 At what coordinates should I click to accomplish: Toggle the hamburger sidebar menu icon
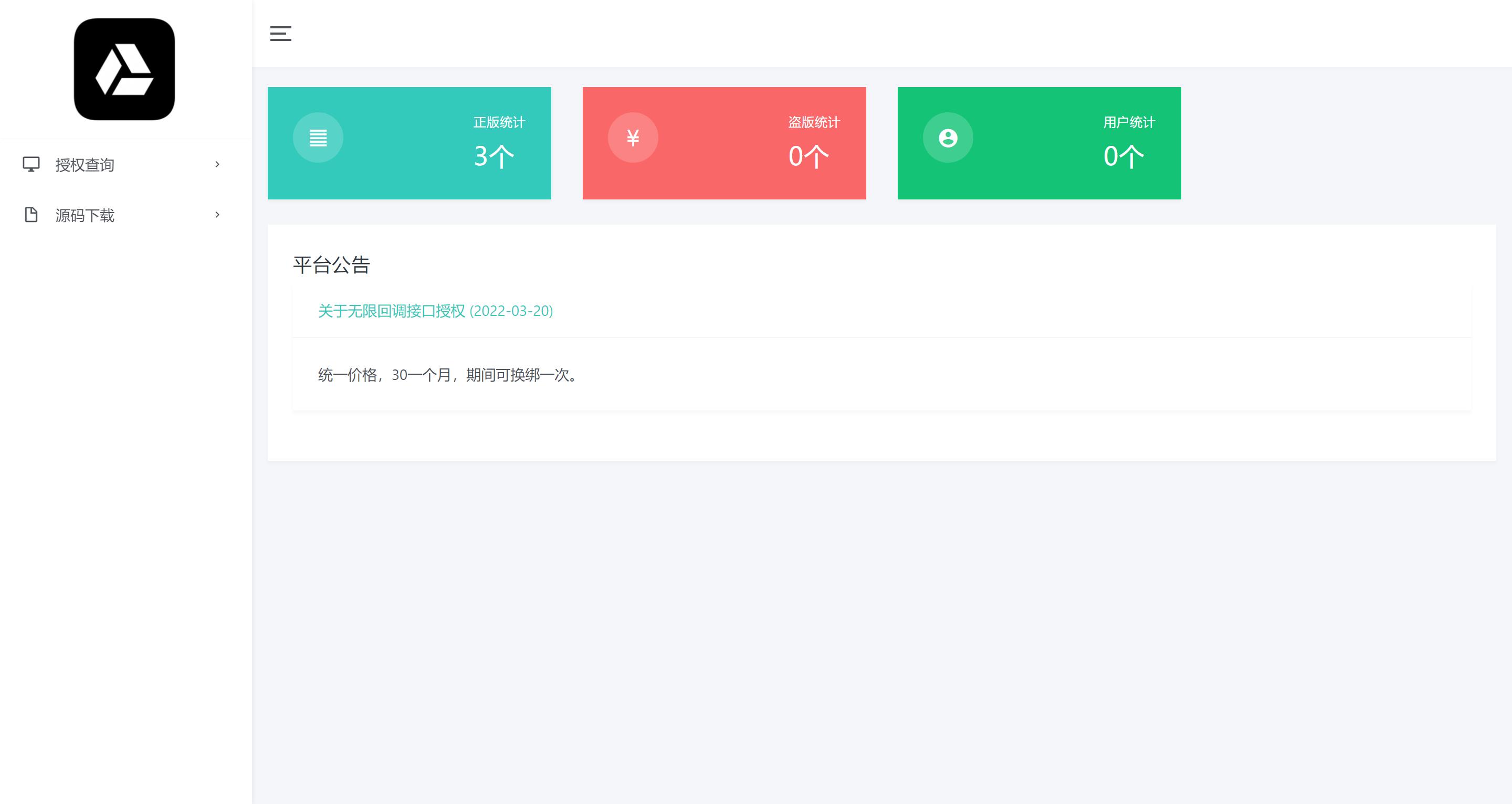(280, 34)
